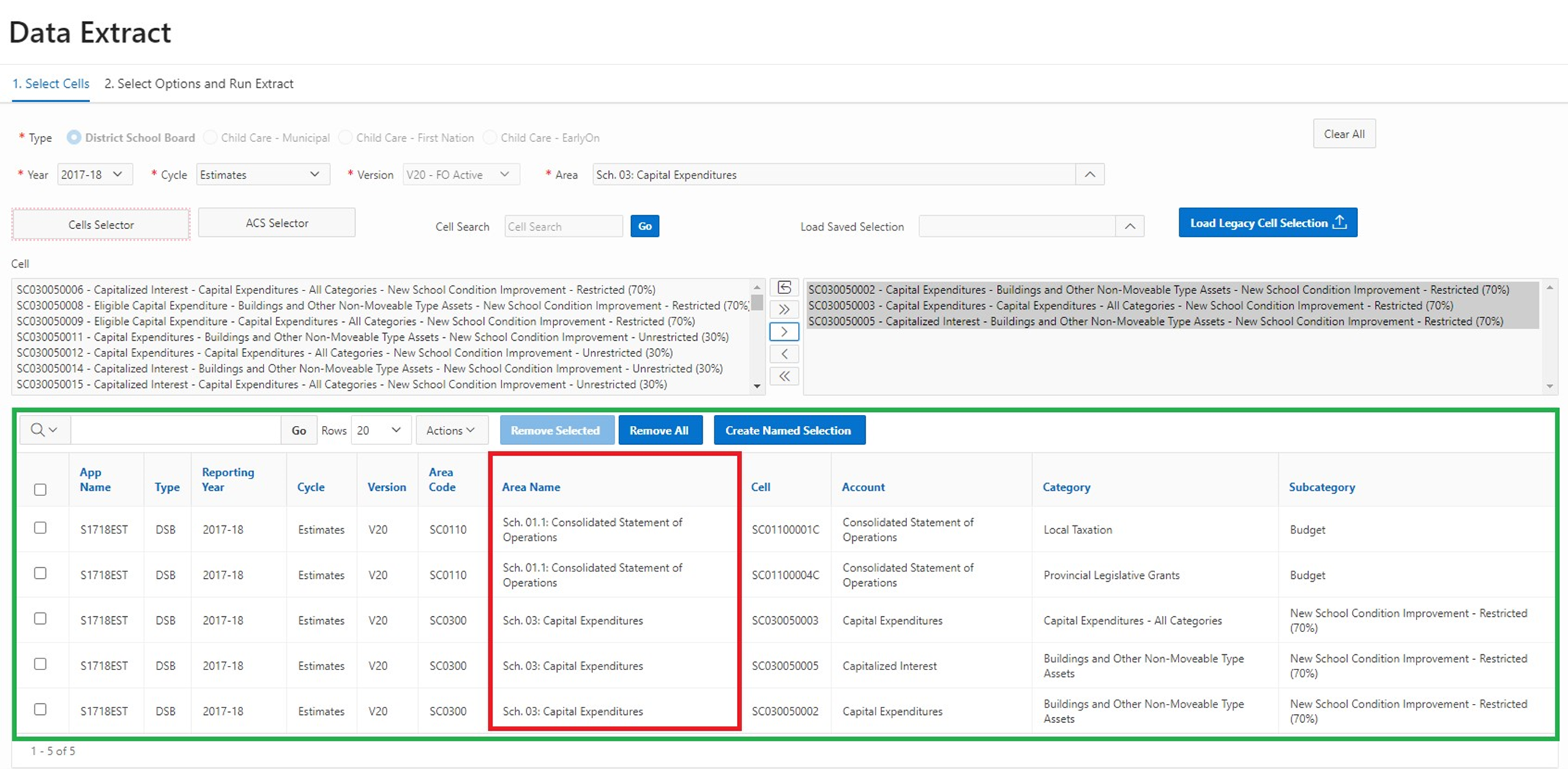Image resolution: width=1568 pixels, height=769 pixels.
Task: Open the Year dropdown showing 2017-18
Action: tap(94, 175)
